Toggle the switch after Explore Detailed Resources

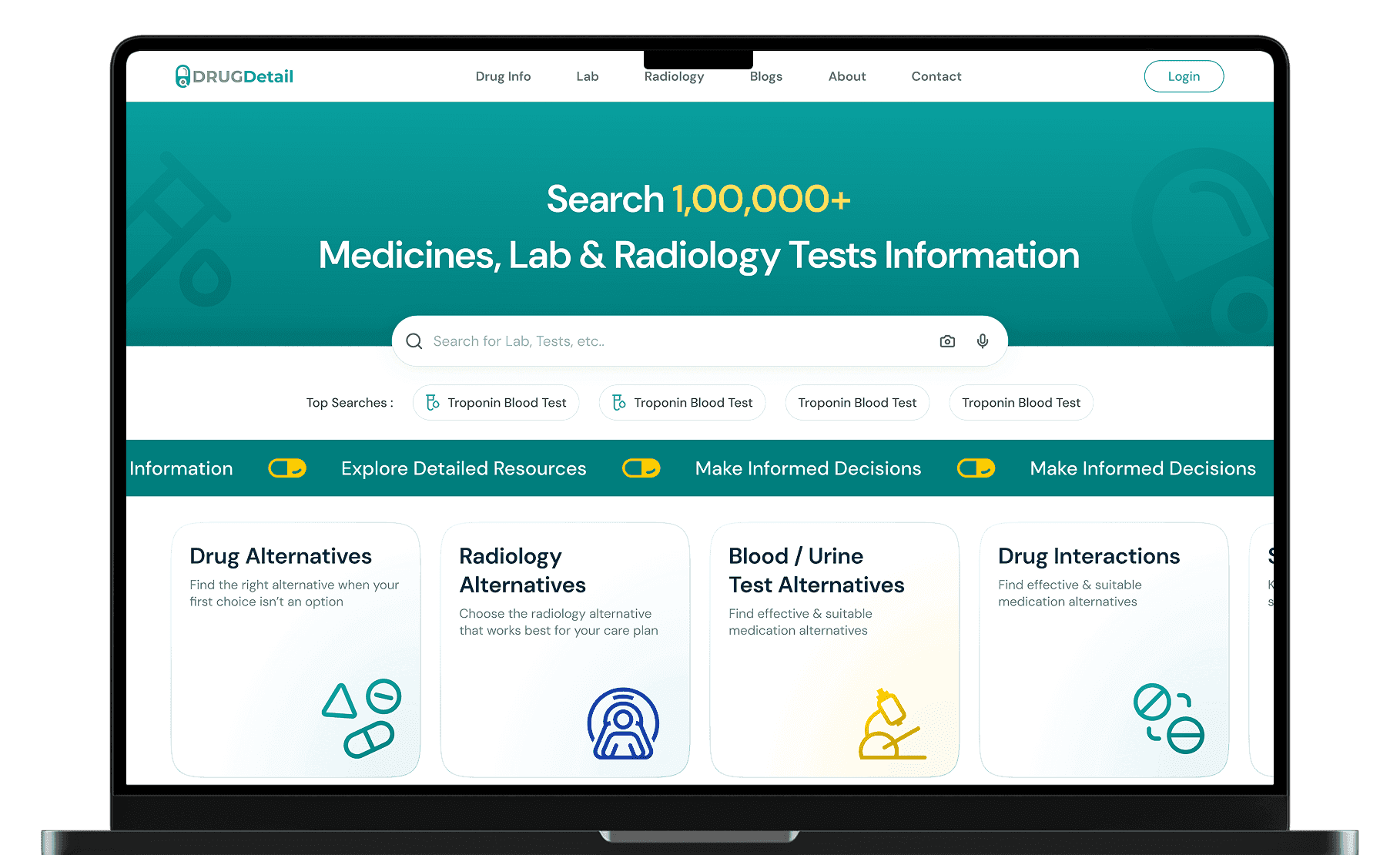(641, 468)
